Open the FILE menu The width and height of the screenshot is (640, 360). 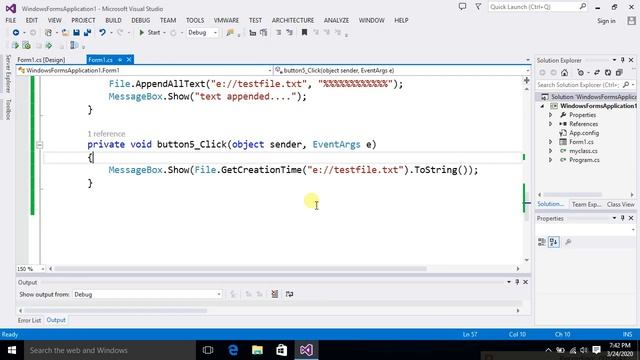pos(11,20)
